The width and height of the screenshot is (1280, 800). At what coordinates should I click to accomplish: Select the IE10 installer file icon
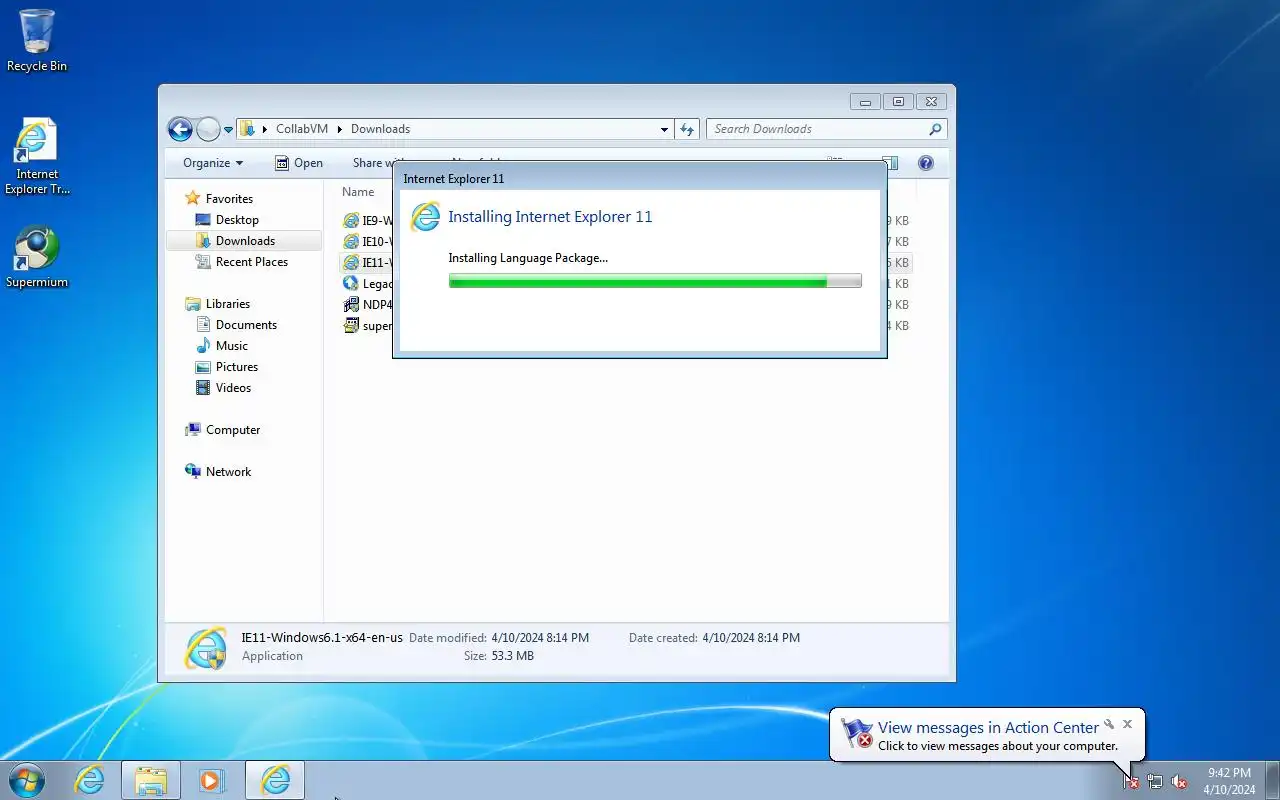[x=351, y=241]
